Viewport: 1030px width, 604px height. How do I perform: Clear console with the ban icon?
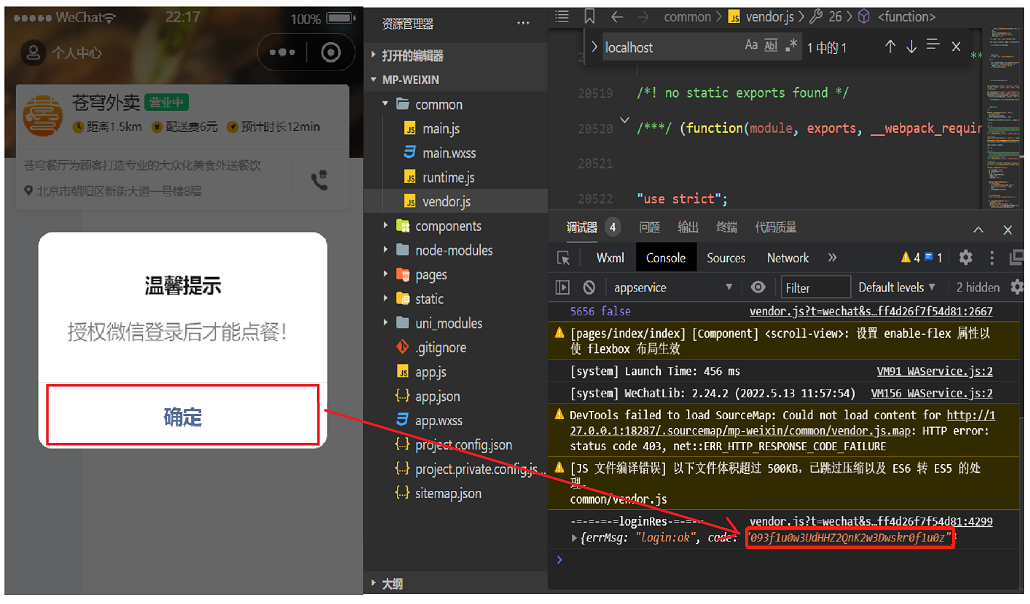tap(589, 288)
